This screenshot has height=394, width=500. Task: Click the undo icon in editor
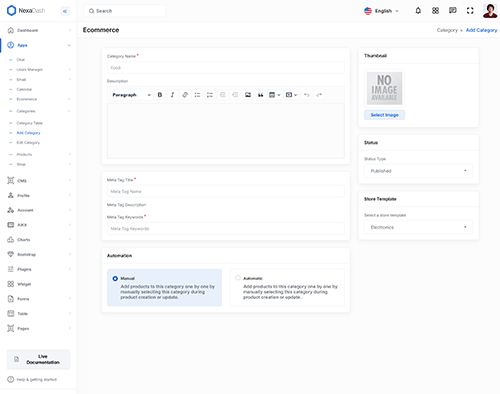(306, 95)
